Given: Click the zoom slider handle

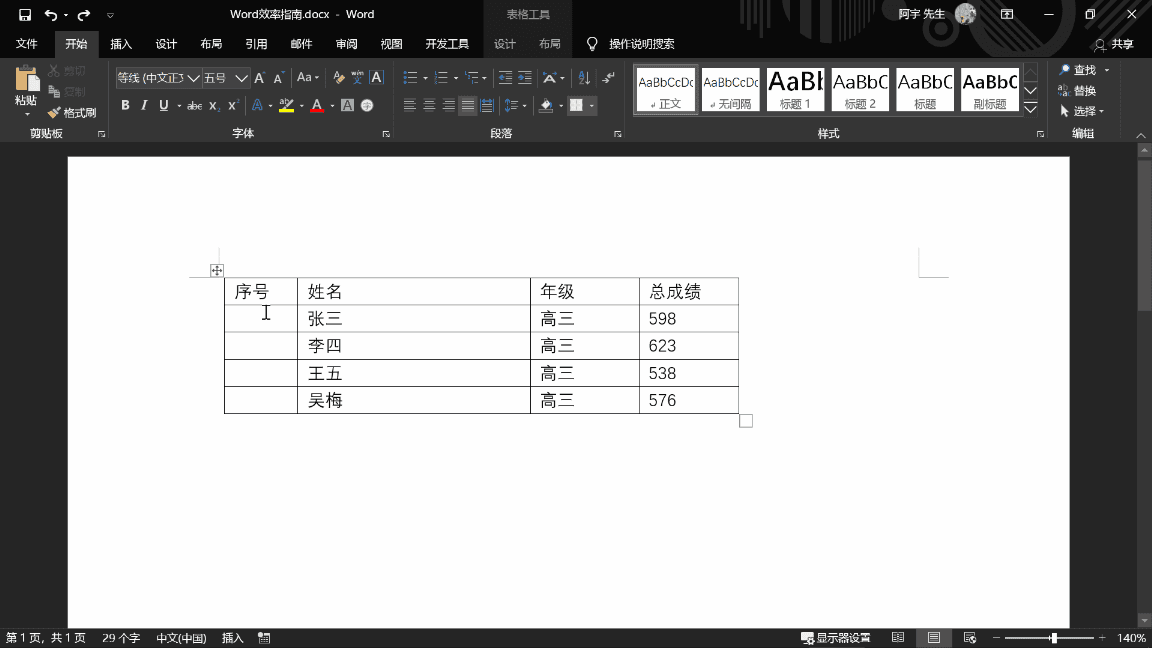Looking at the screenshot, I should click(1054, 638).
